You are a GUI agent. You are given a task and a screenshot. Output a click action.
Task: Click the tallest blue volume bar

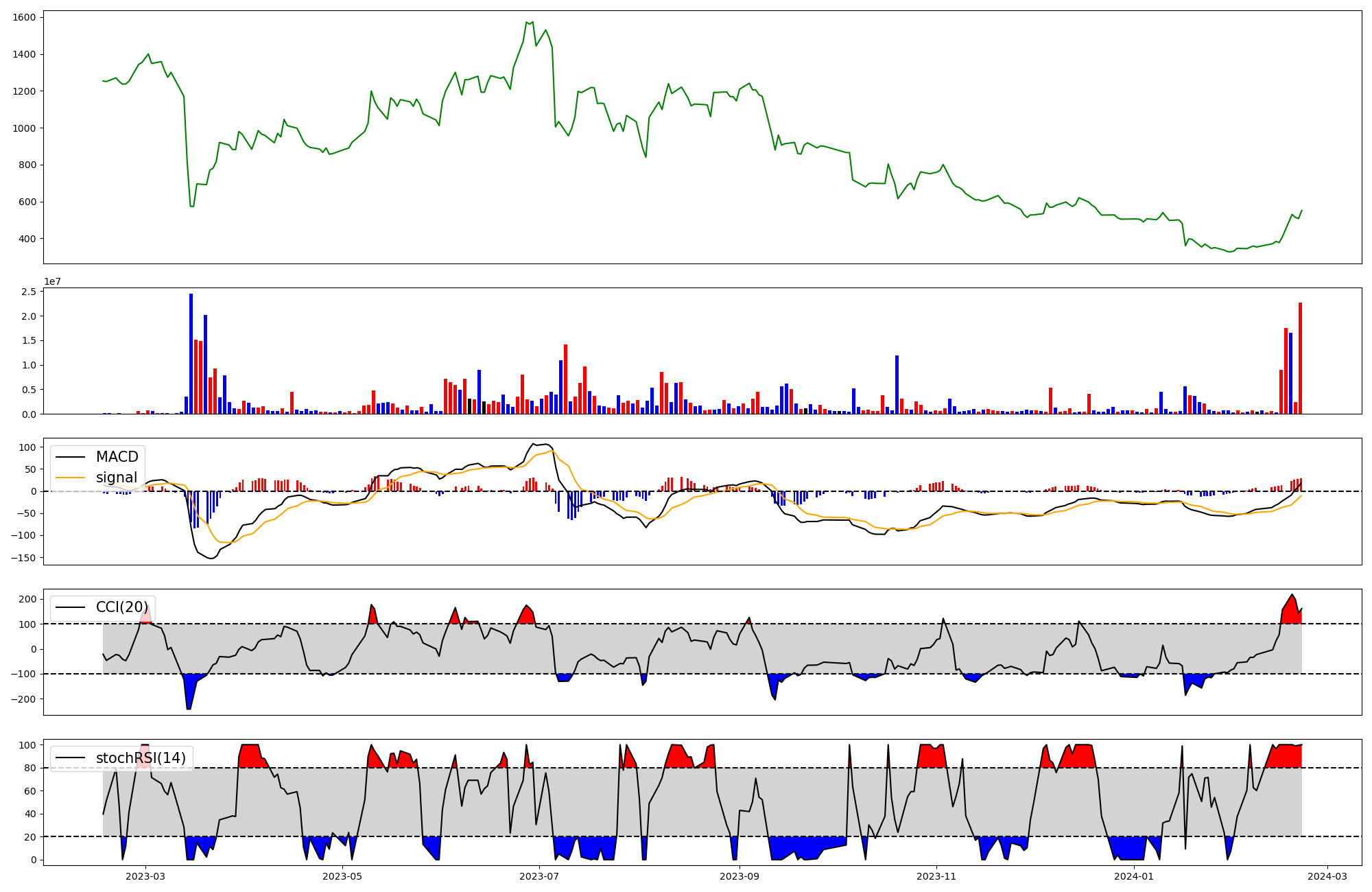coord(191,353)
